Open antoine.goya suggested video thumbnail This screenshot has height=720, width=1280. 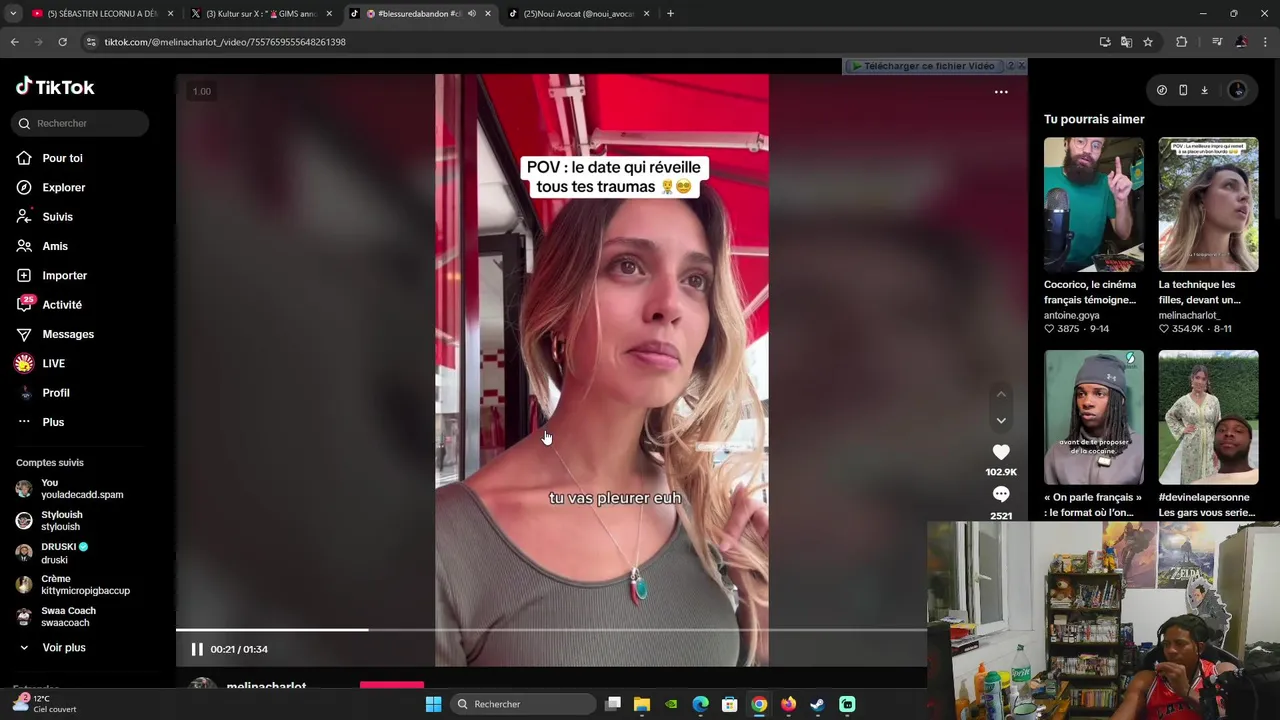(1094, 205)
